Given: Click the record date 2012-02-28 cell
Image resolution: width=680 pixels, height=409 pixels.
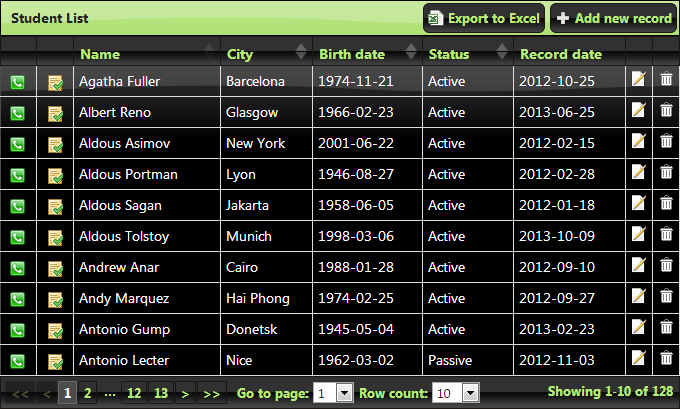Looking at the screenshot, I should click(569, 174).
